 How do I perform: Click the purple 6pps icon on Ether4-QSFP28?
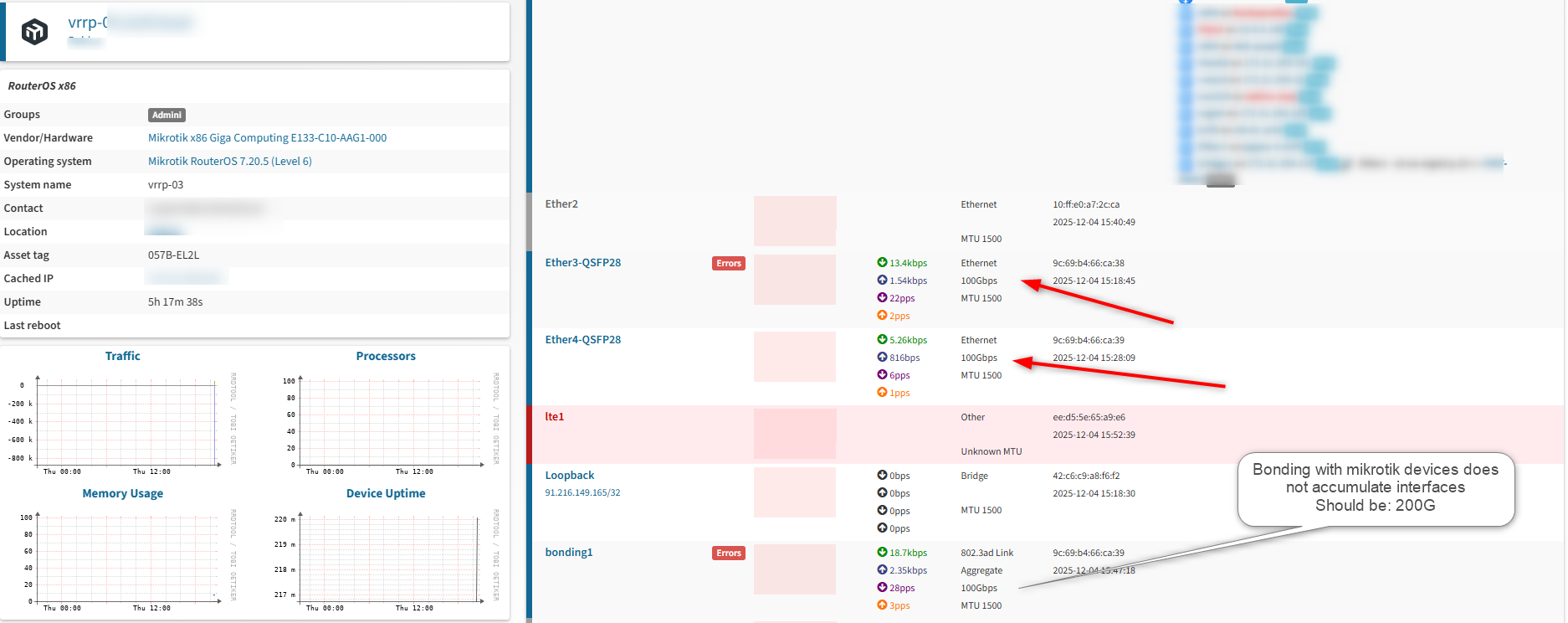[882, 375]
